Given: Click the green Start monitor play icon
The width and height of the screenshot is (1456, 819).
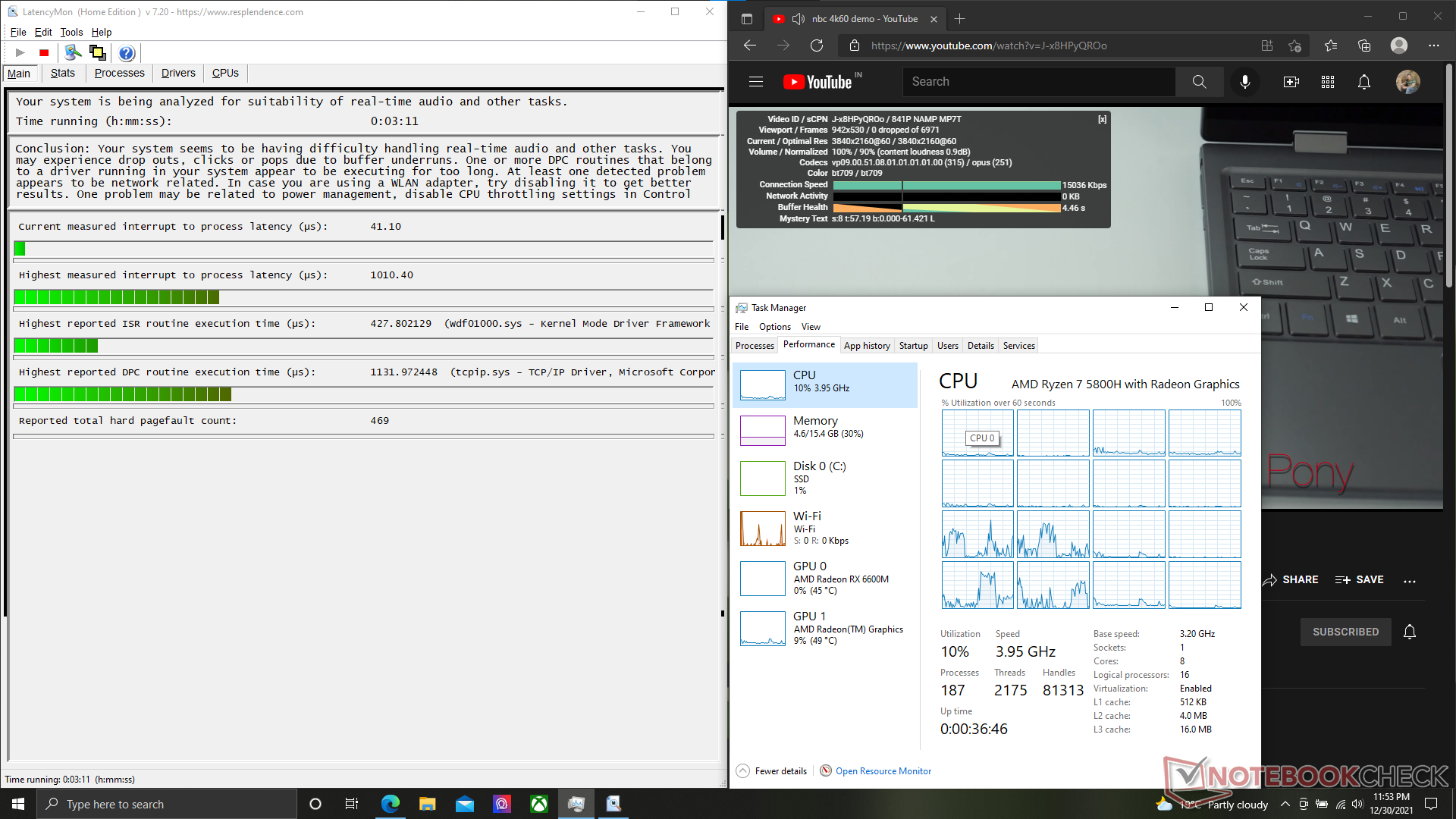Looking at the screenshot, I should (20, 53).
